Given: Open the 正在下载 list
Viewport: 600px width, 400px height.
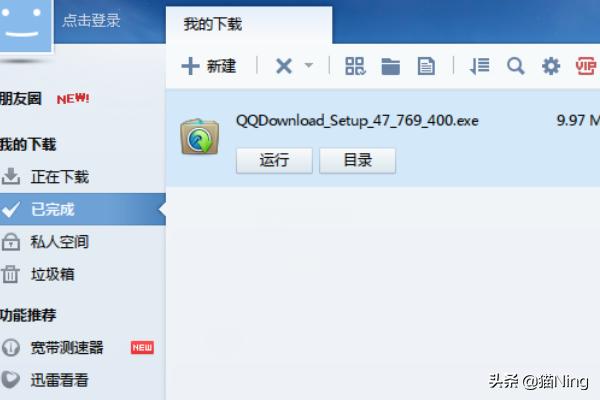Looking at the screenshot, I should point(60,177).
